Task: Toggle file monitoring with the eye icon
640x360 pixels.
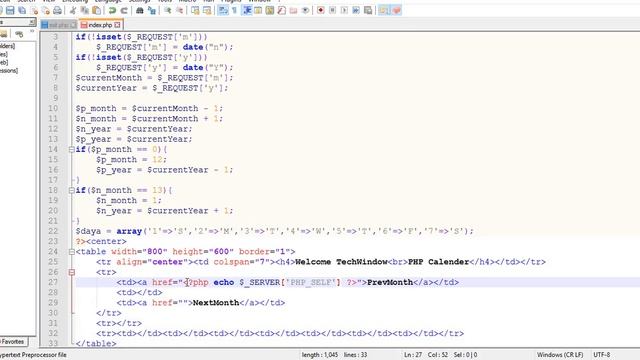Action: pos(305,10)
